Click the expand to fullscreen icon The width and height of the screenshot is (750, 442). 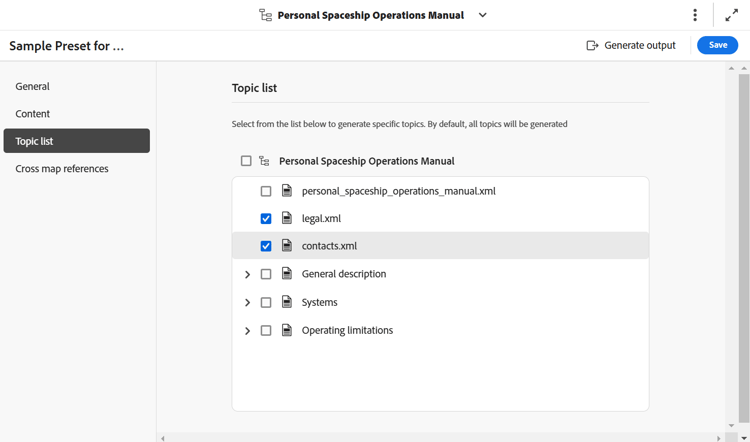tap(731, 16)
